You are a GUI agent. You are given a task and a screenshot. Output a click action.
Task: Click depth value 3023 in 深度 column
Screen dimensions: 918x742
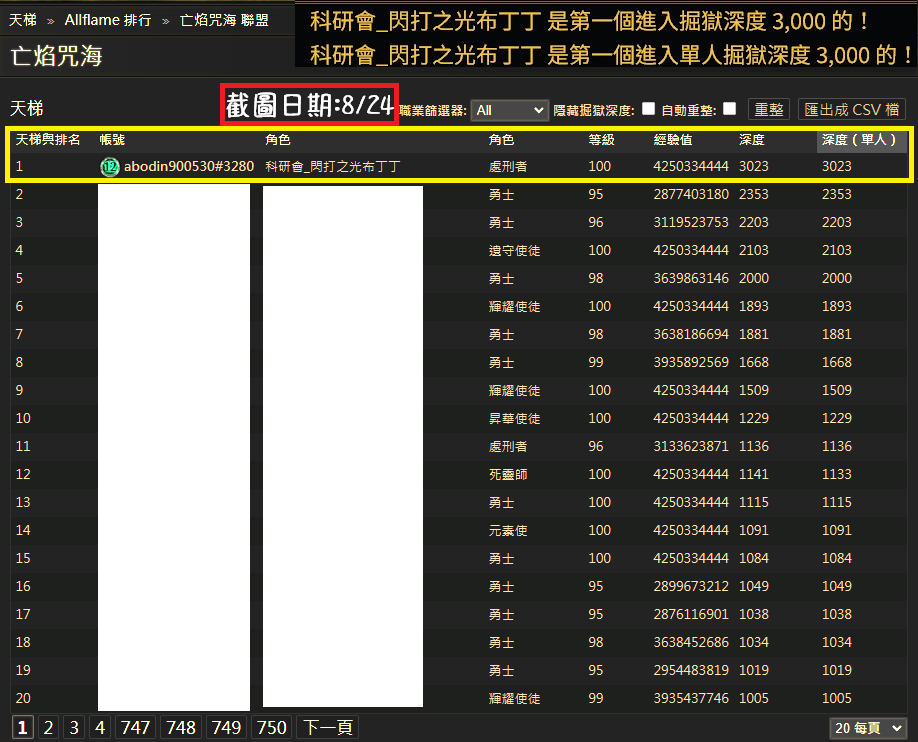point(753,166)
